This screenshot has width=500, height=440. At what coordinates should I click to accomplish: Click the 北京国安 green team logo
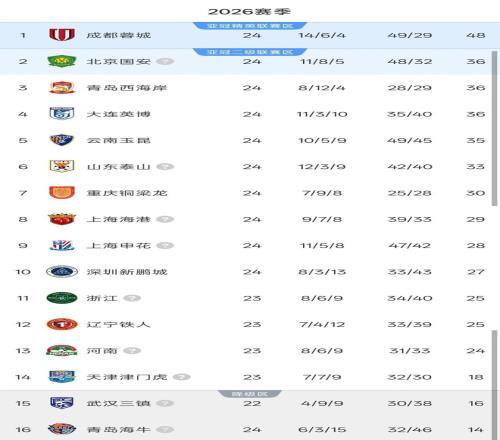62,61
